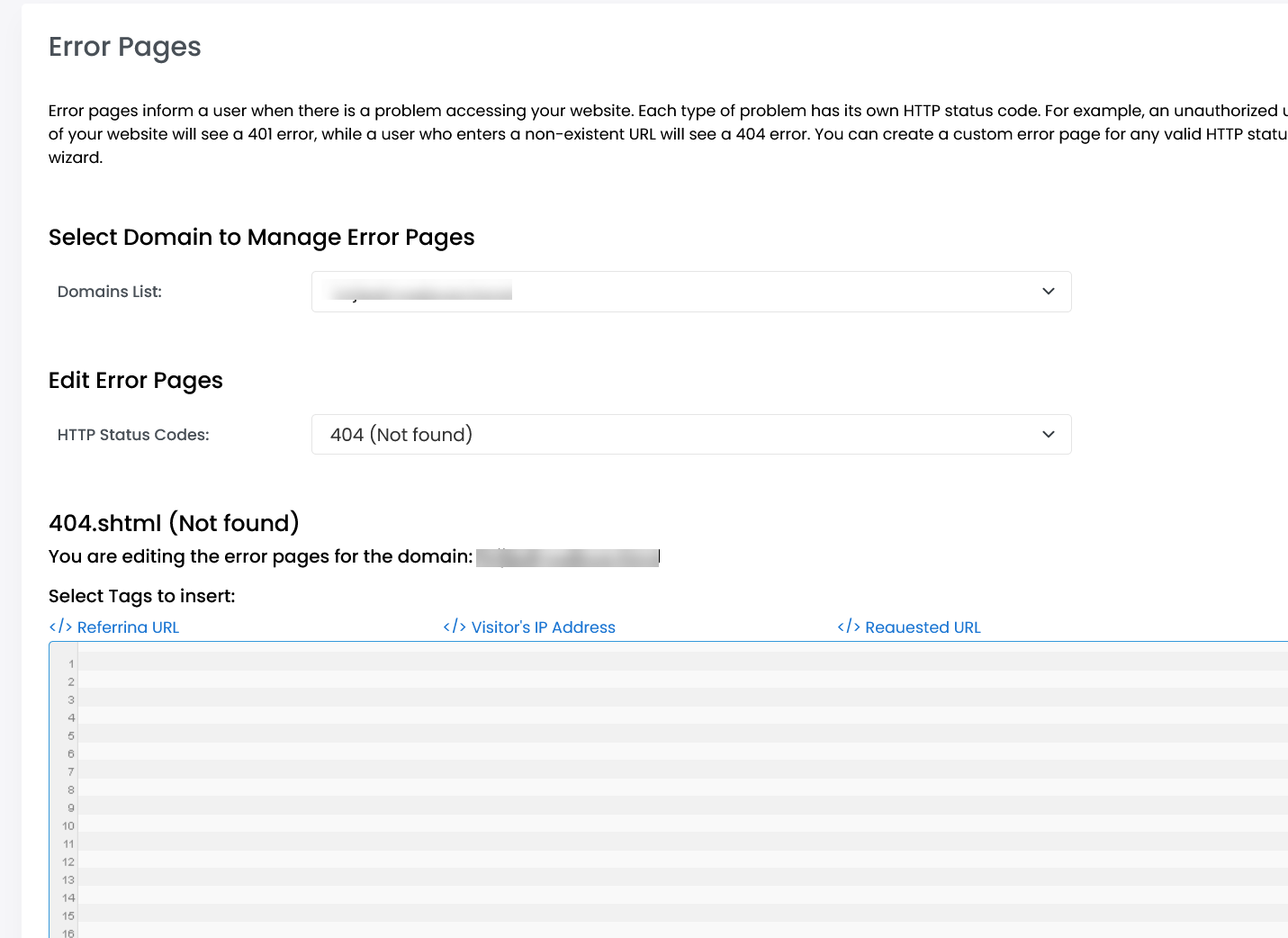Insert the Requested URL tag

[x=923, y=627]
